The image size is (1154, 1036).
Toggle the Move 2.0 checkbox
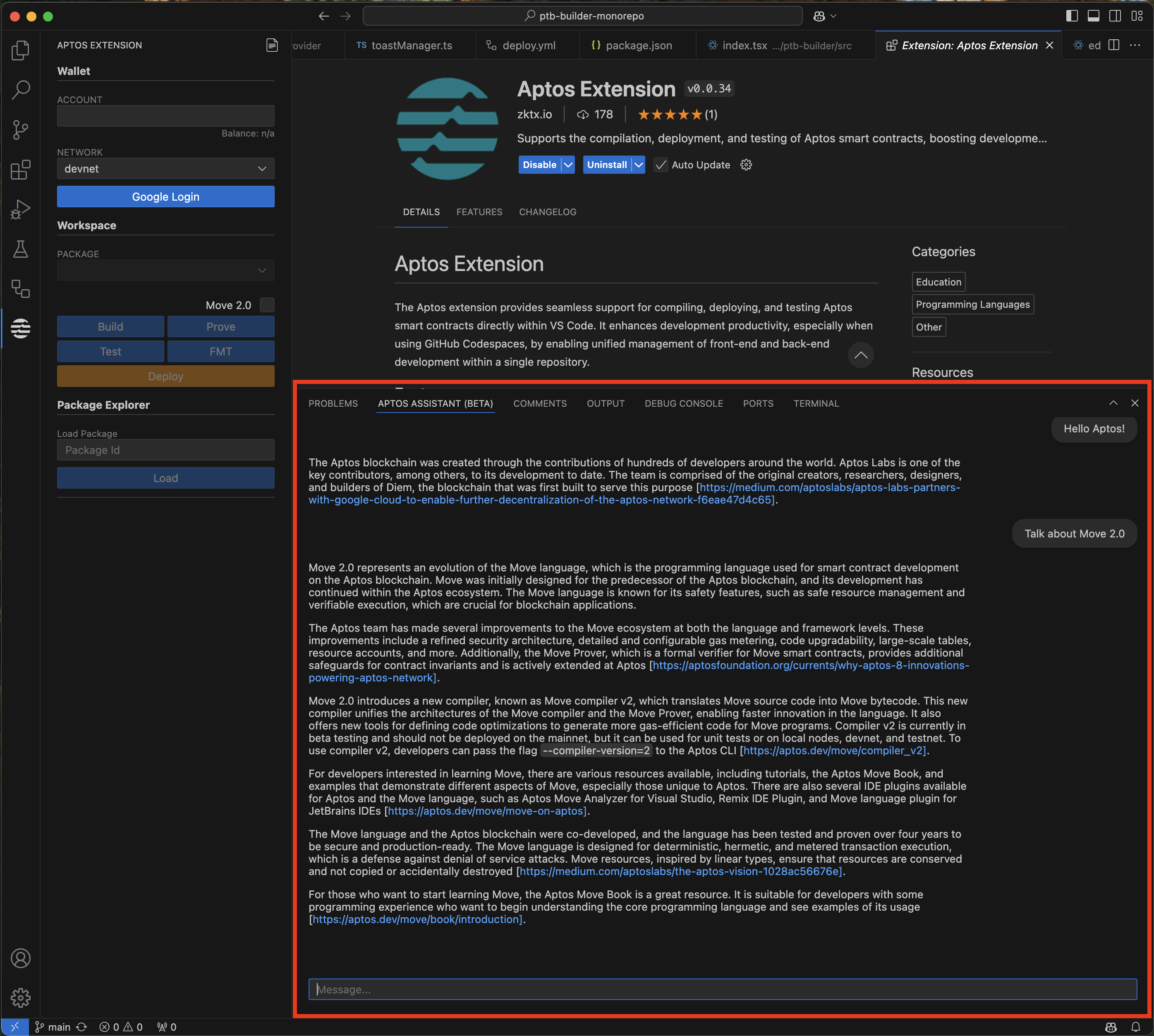coord(267,305)
